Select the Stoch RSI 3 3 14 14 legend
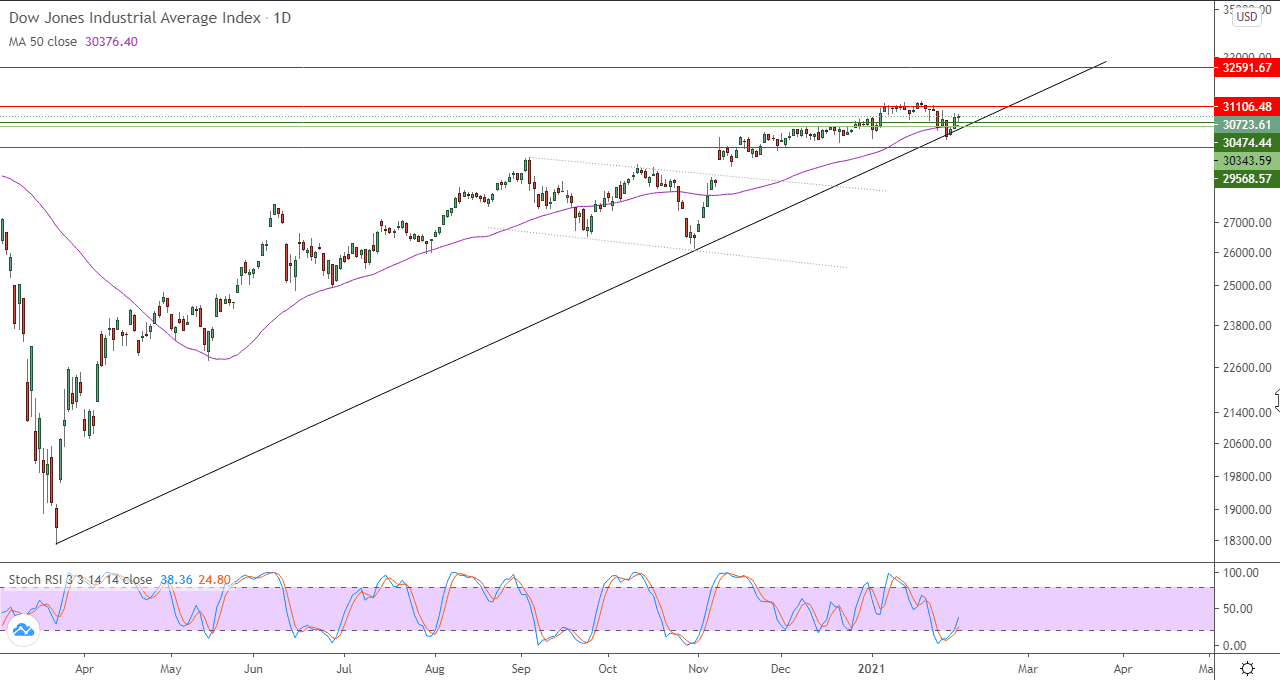Viewport: 1280px width, 680px height. click(x=81, y=579)
